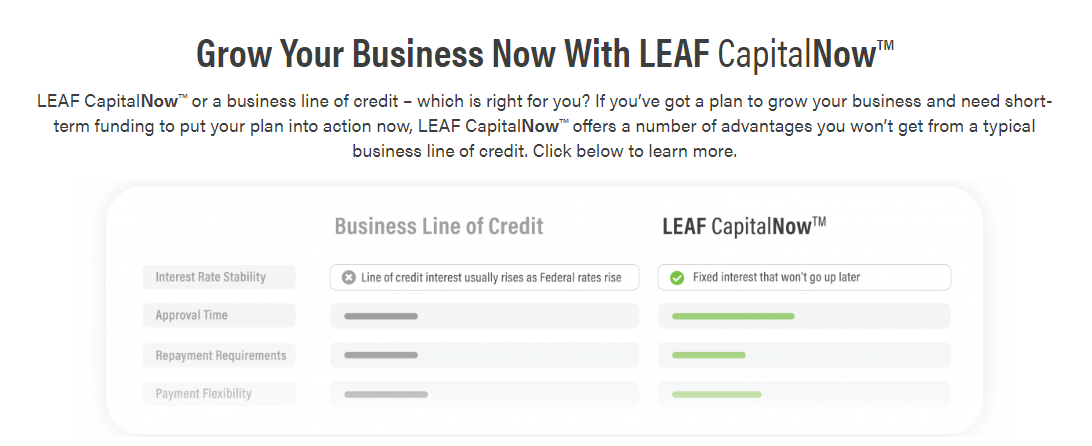Click the 'Fixed interest that won't go up later' text
Image resolution: width=1092 pixels, height=446 pixels.
[x=776, y=277]
